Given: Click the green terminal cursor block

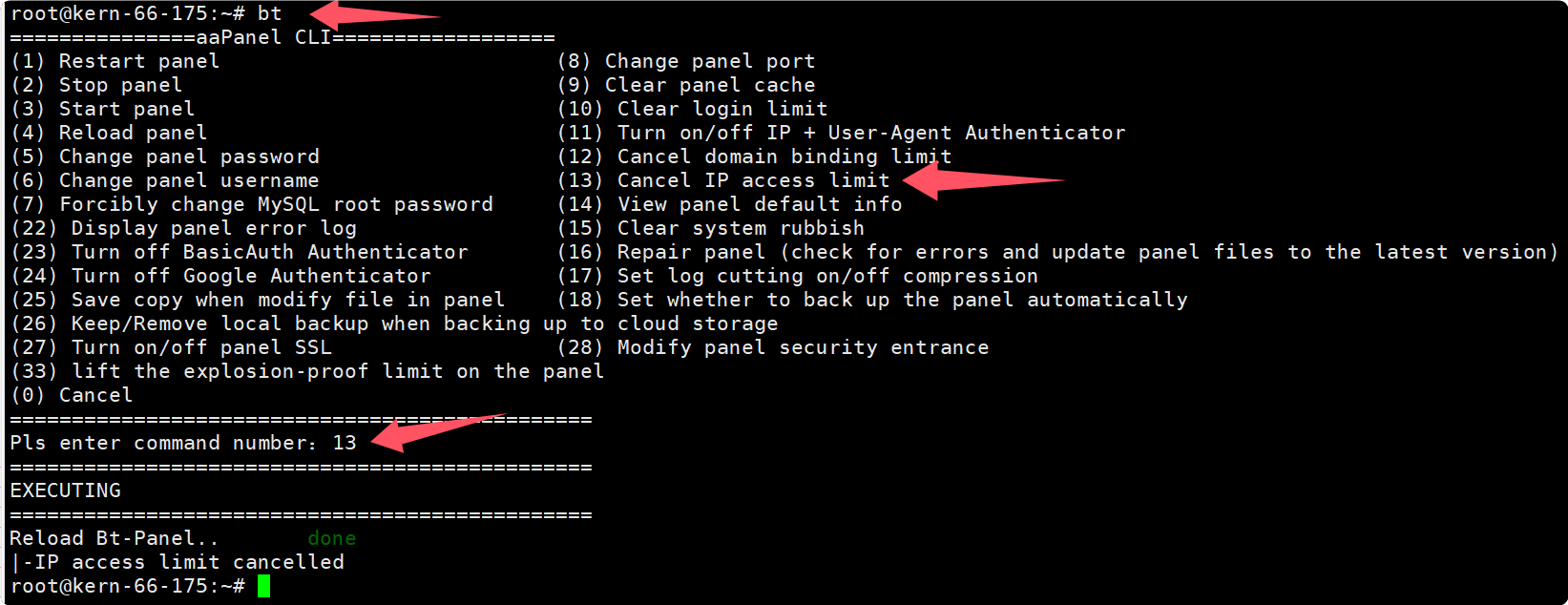Looking at the screenshot, I should point(263,586).
